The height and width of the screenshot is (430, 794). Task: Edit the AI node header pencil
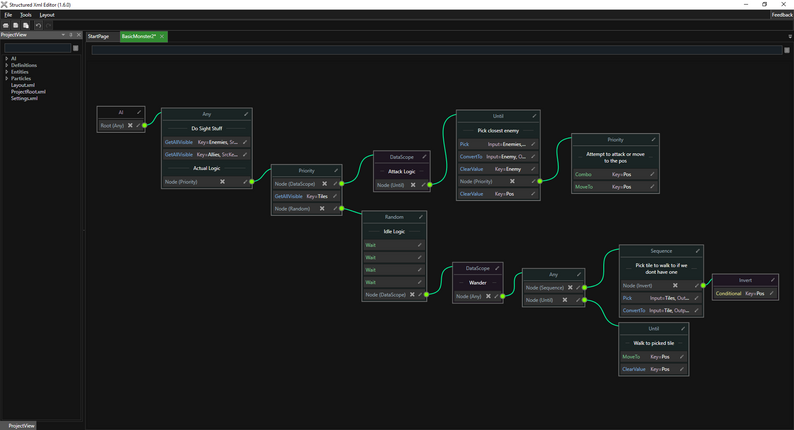[139, 112]
